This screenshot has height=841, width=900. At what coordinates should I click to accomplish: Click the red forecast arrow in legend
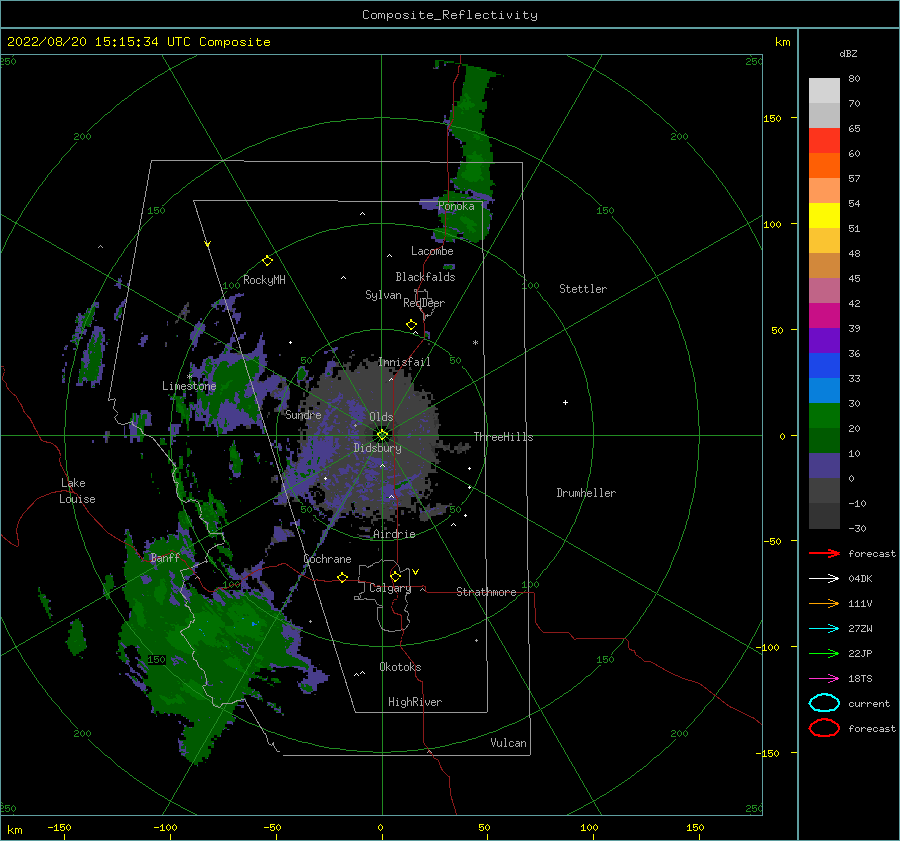[824, 553]
